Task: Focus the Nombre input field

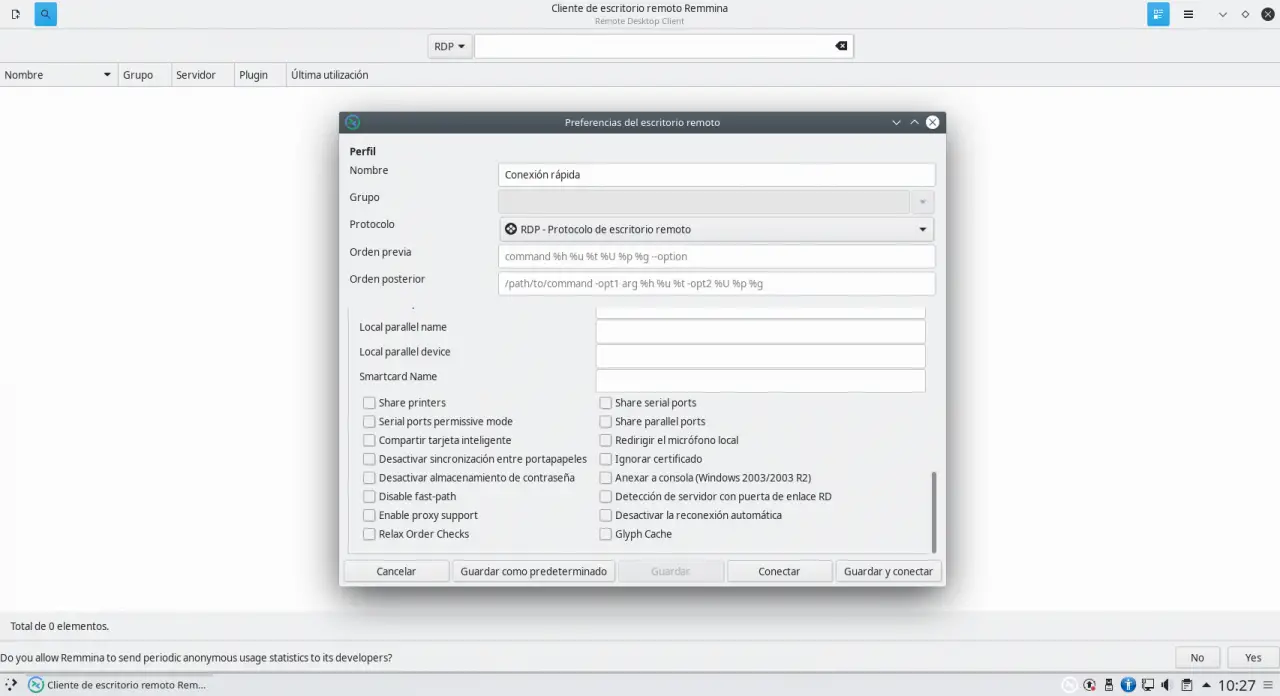Action: (x=716, y=174)
